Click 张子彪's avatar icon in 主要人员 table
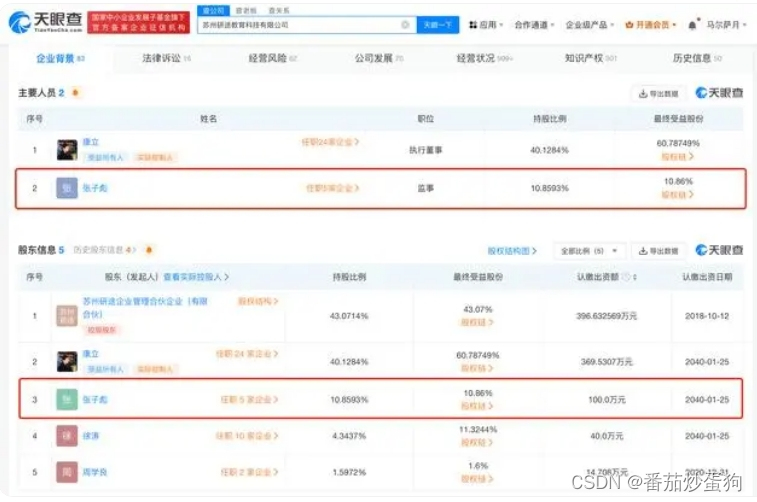 point(67,188)
